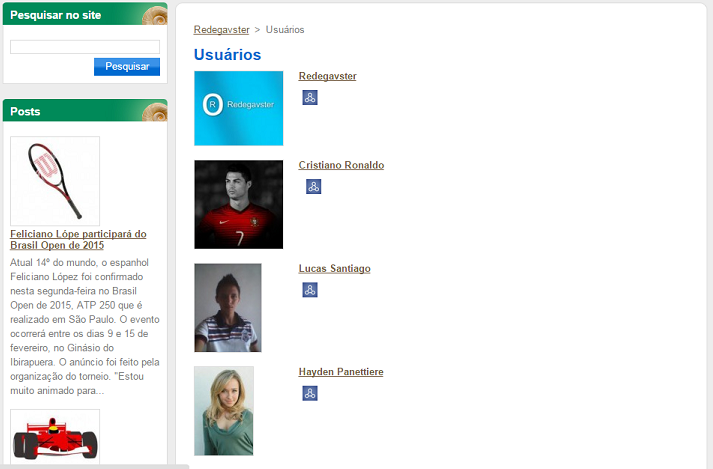
Task: Open the Redegavster breadcrumb link
Action: click(x=221, y=30)
